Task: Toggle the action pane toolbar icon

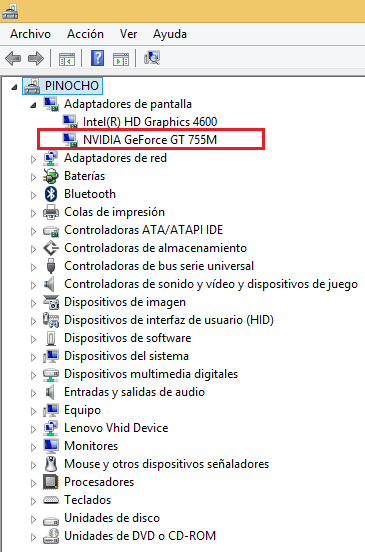Action: (121, 59)
